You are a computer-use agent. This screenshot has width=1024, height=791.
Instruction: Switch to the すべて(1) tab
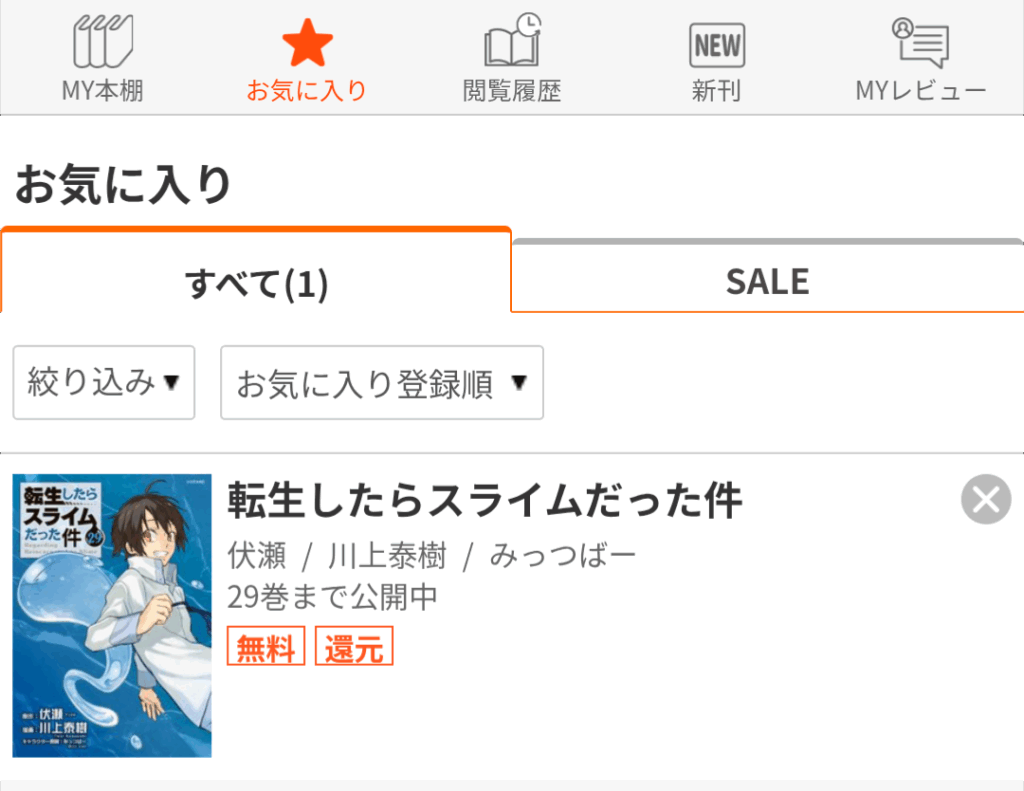256,283
